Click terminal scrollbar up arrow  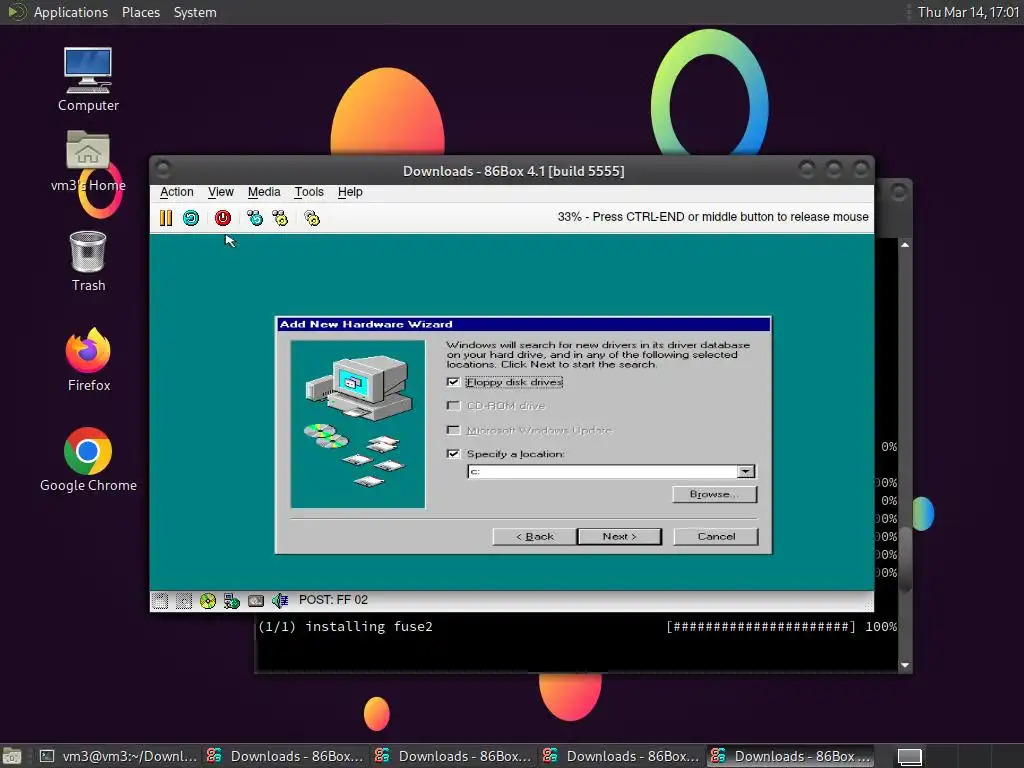pos(904,245)
